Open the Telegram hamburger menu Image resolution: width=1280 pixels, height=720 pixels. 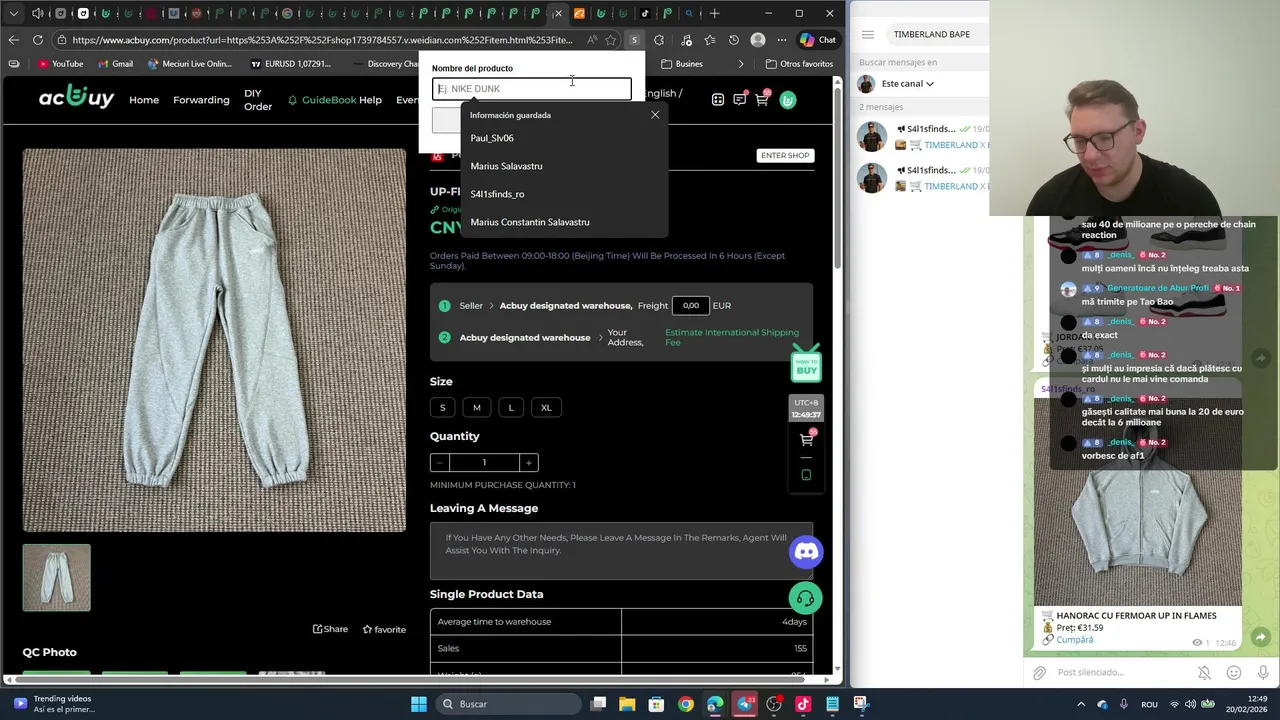tap(868, 34)
